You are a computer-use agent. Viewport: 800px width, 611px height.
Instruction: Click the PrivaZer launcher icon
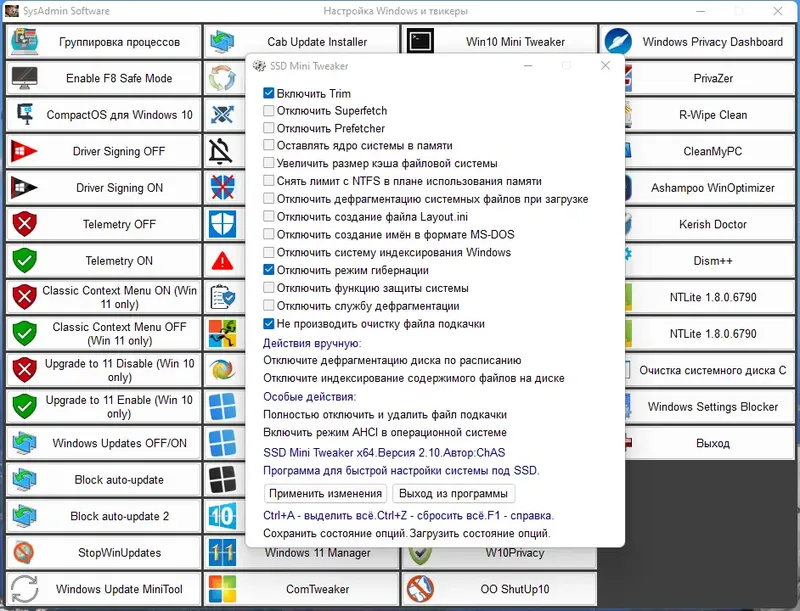[630, 78]
